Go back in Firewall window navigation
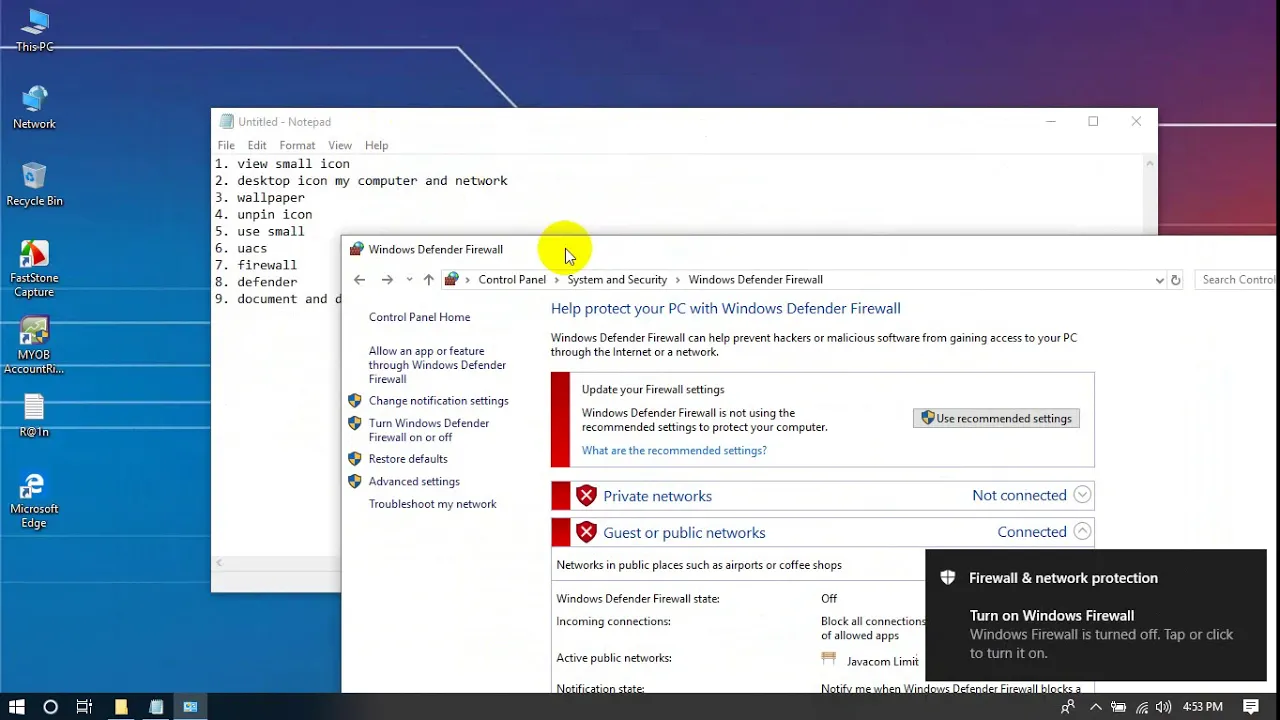Screen dimensions: 1280x720 pos(360,280)
